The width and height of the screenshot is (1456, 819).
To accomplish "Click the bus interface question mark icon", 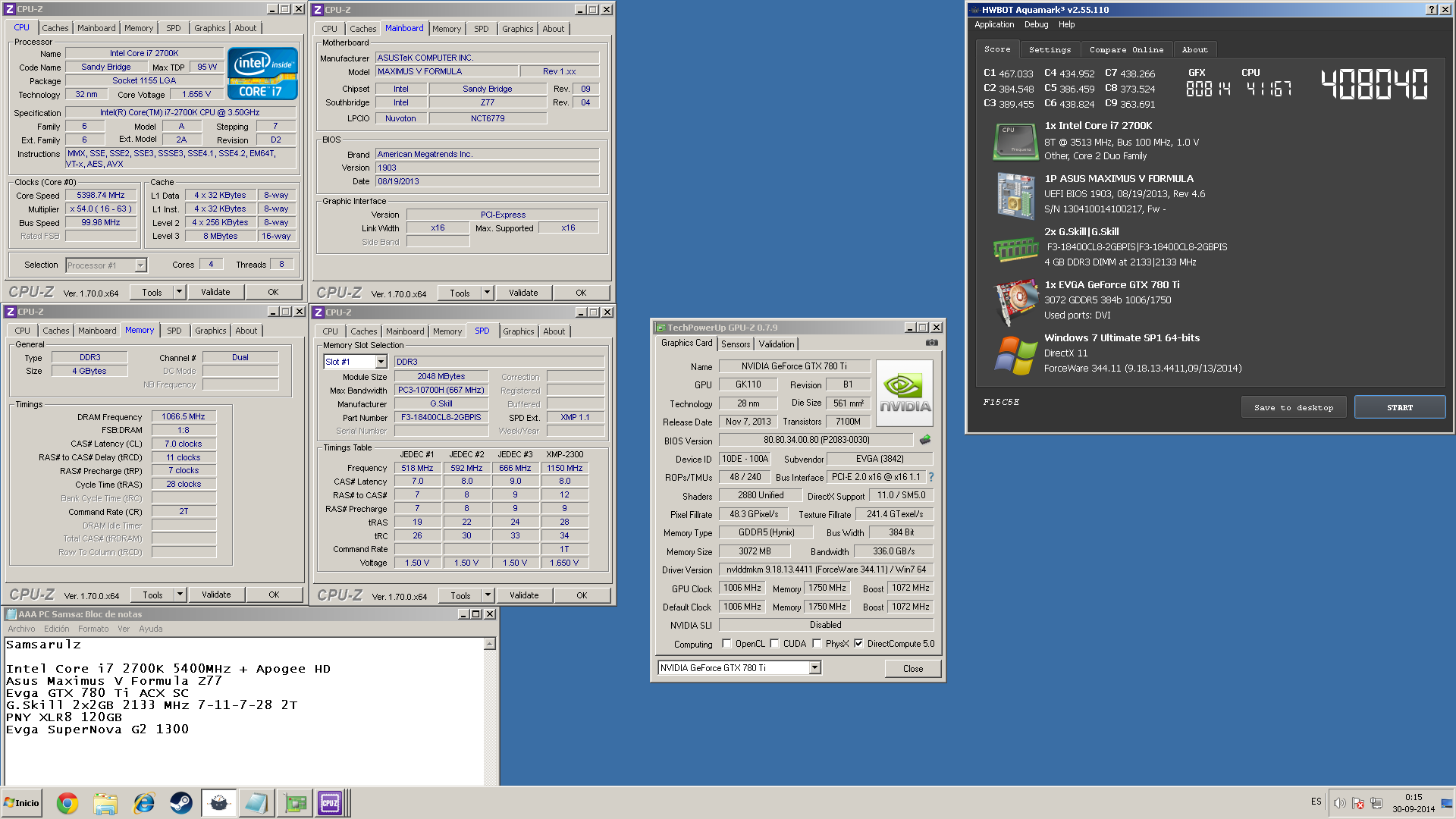I will pos(931,477).
